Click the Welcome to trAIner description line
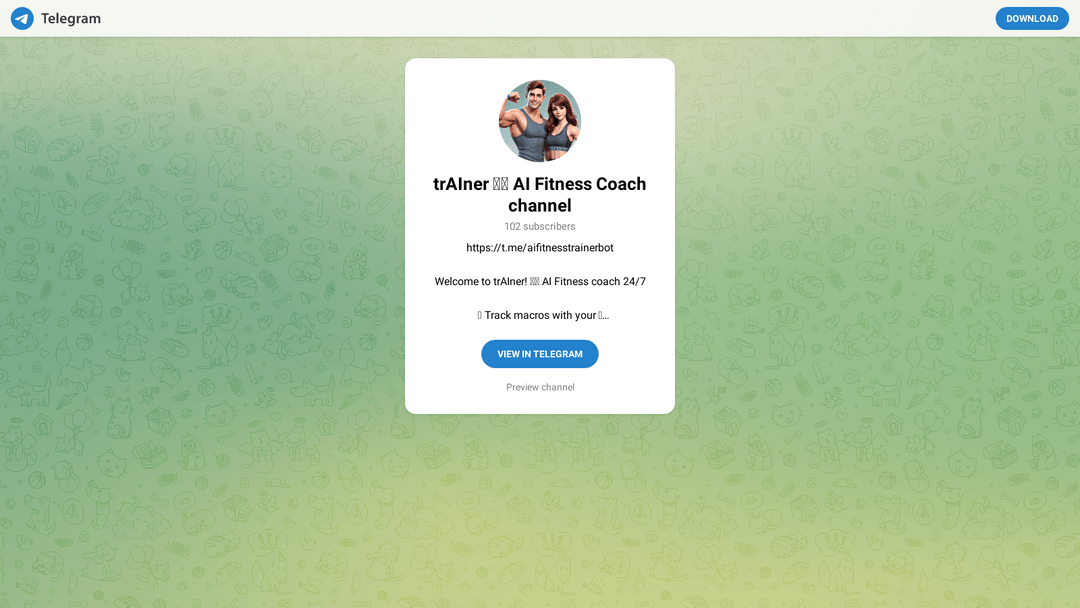This screenshot has height=608, width=1080. tap(540, 281)
